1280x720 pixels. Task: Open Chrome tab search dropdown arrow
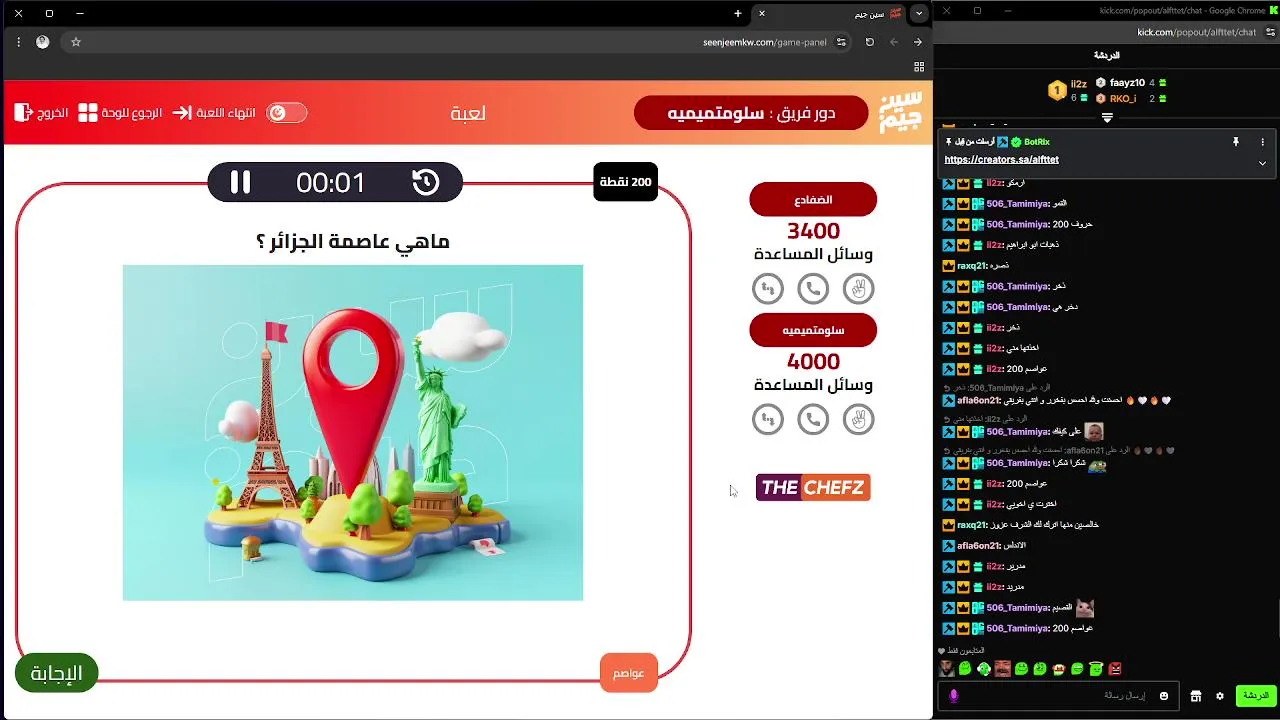point(919,14)
